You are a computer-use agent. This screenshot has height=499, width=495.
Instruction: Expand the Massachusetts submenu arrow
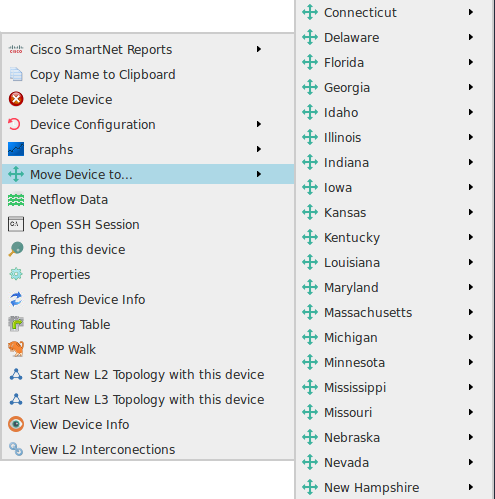(x=471, y=312)
